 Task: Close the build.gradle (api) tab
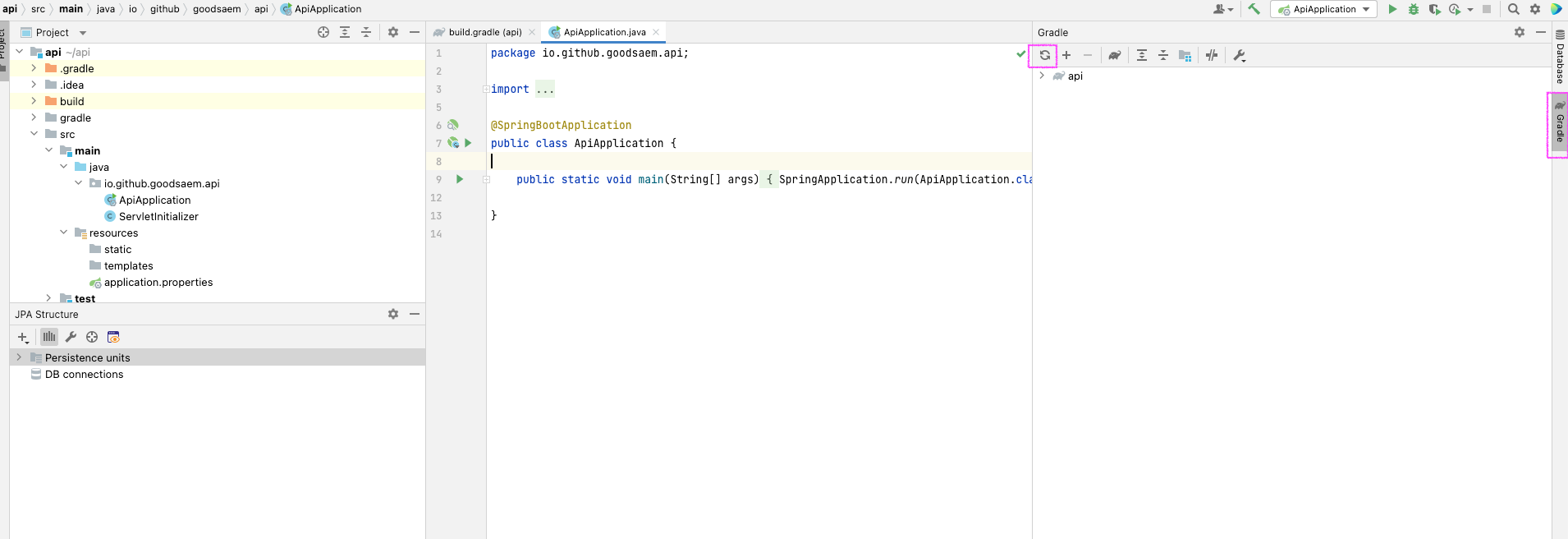click(532, 32)
